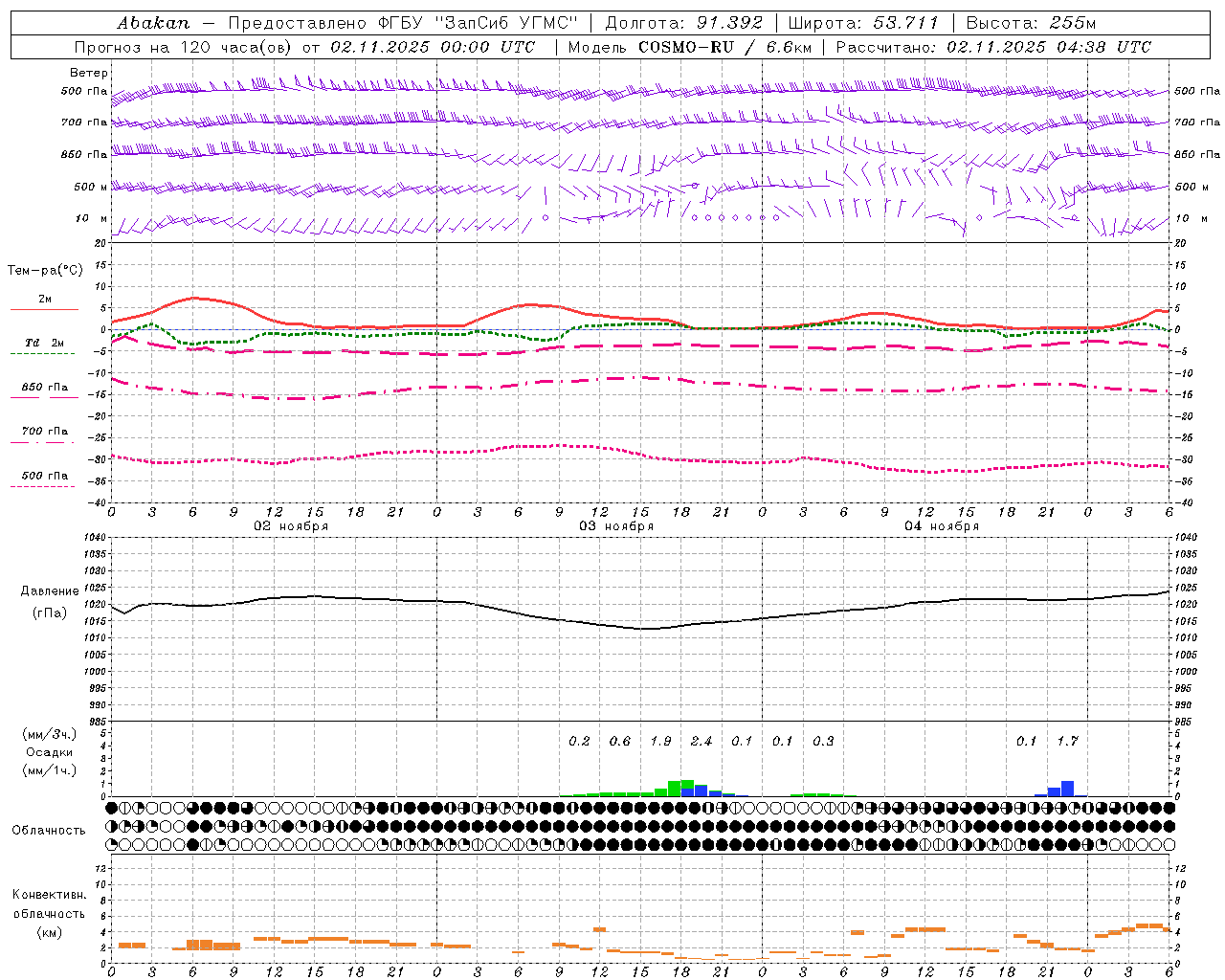Click the (гПа) unit under Давление
This screenshot has height=980, width=1225.
click(x=50, y=613)
